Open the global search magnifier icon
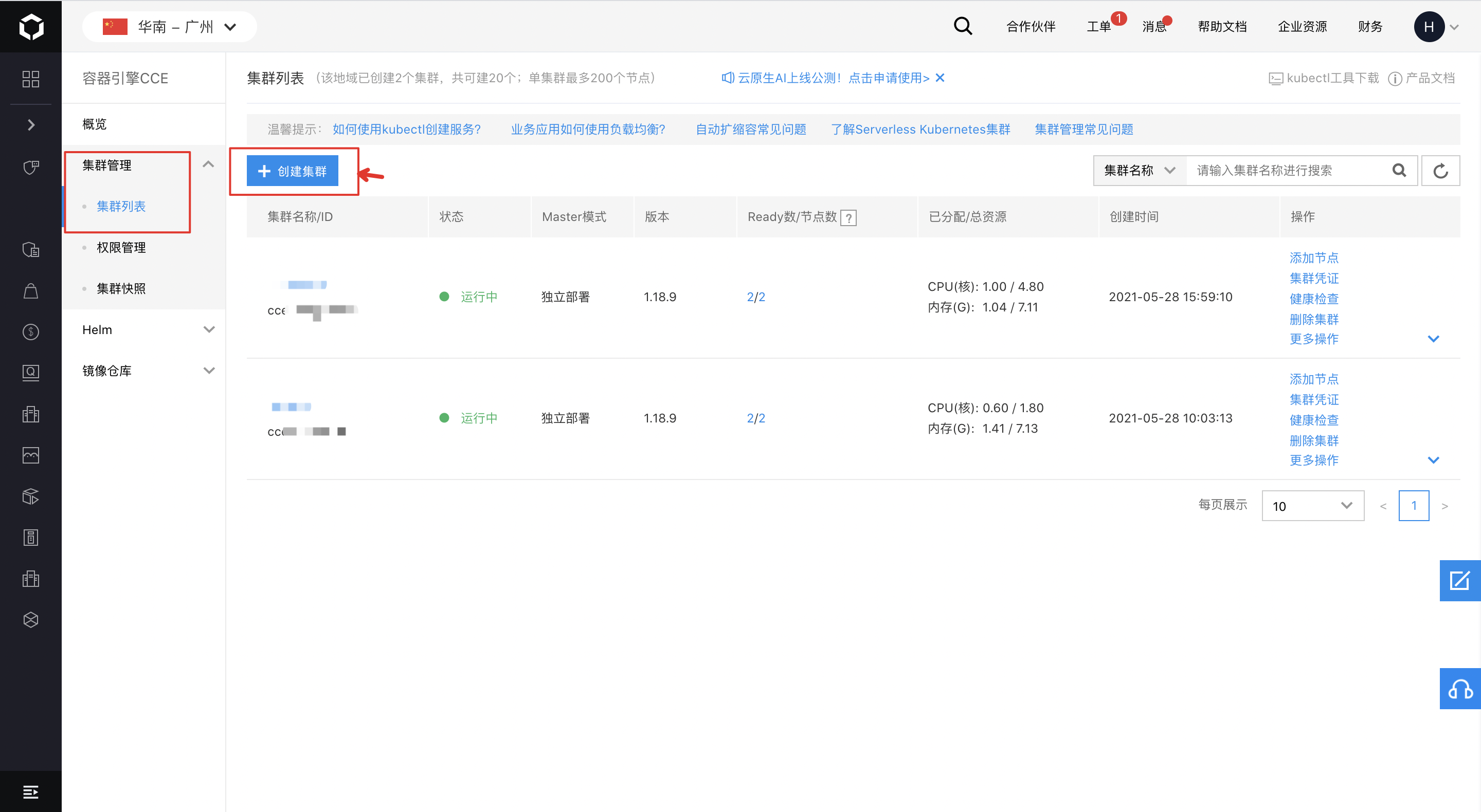1481x812 pixels. pos(963,26)
